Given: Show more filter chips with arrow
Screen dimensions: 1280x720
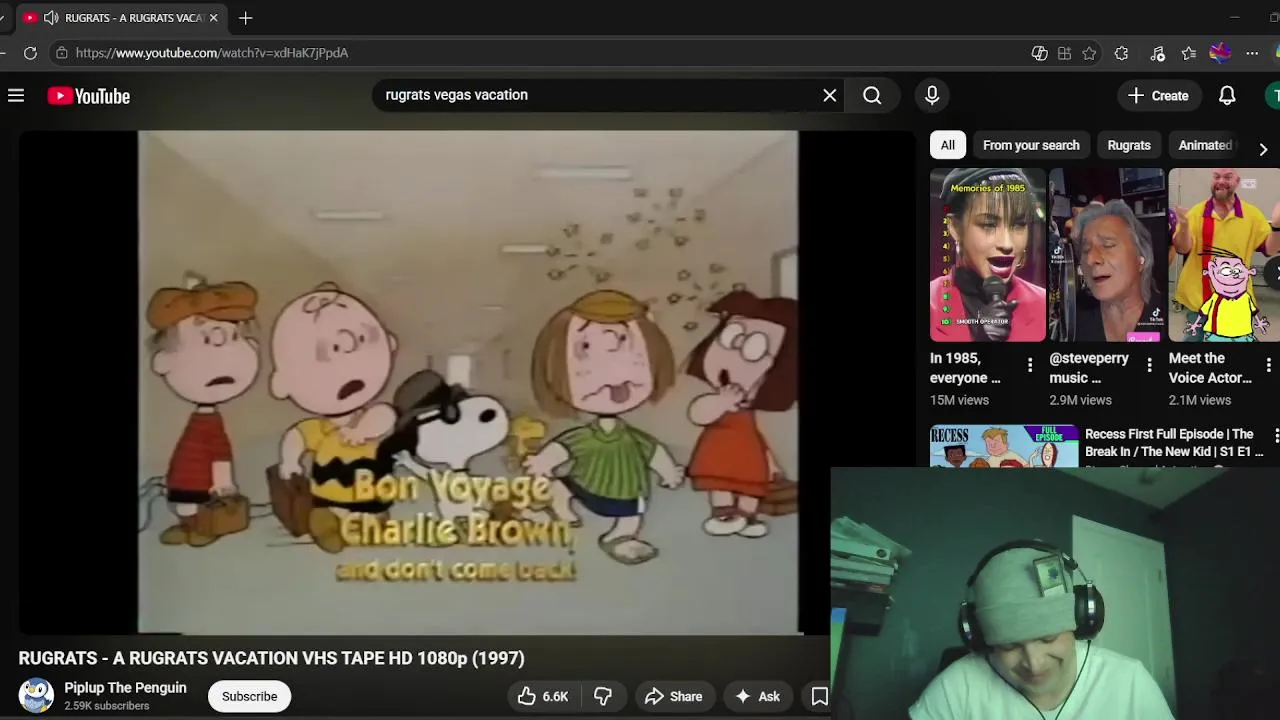Looking at the screenshot, I should 1263,148.
